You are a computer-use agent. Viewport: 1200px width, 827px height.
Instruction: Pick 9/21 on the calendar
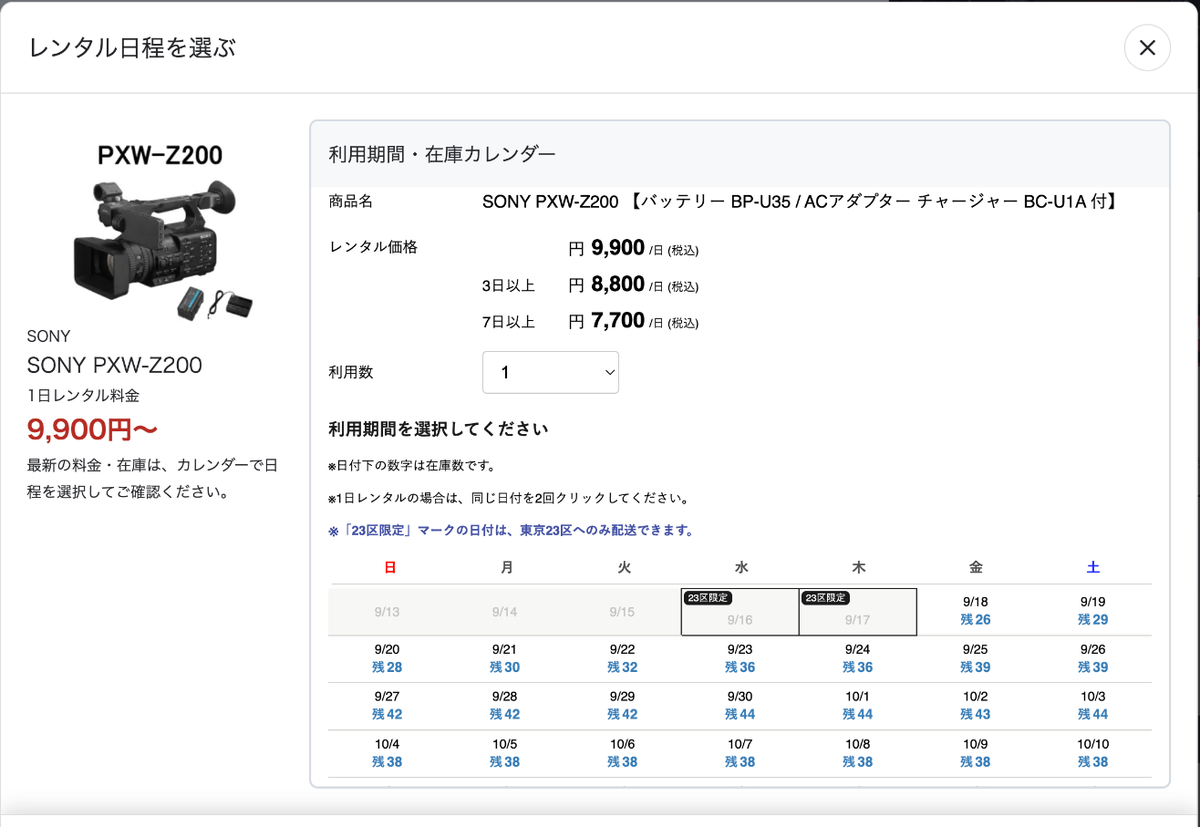pyautogui.click(x=505, y=658)
